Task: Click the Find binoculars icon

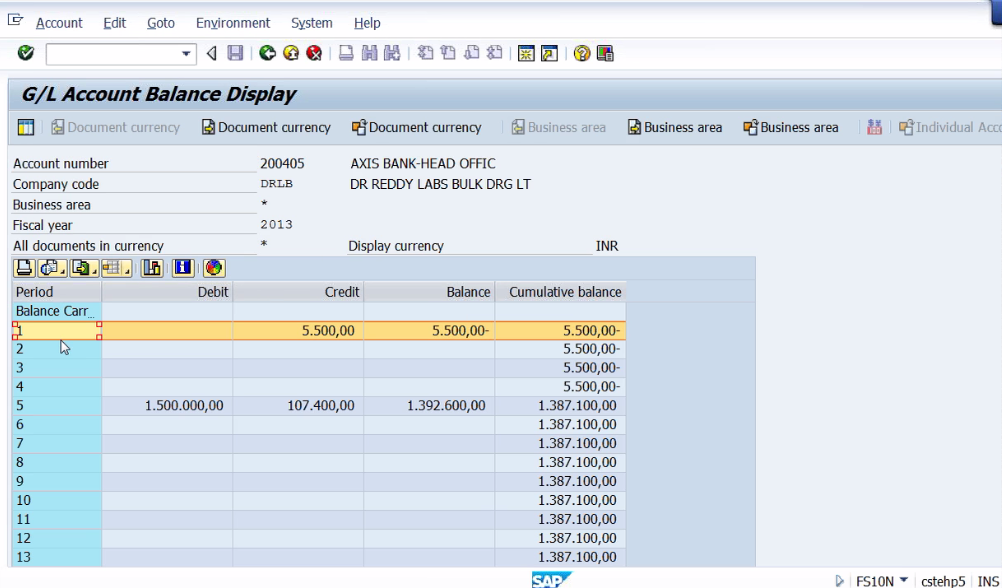Action: point(369,53)
